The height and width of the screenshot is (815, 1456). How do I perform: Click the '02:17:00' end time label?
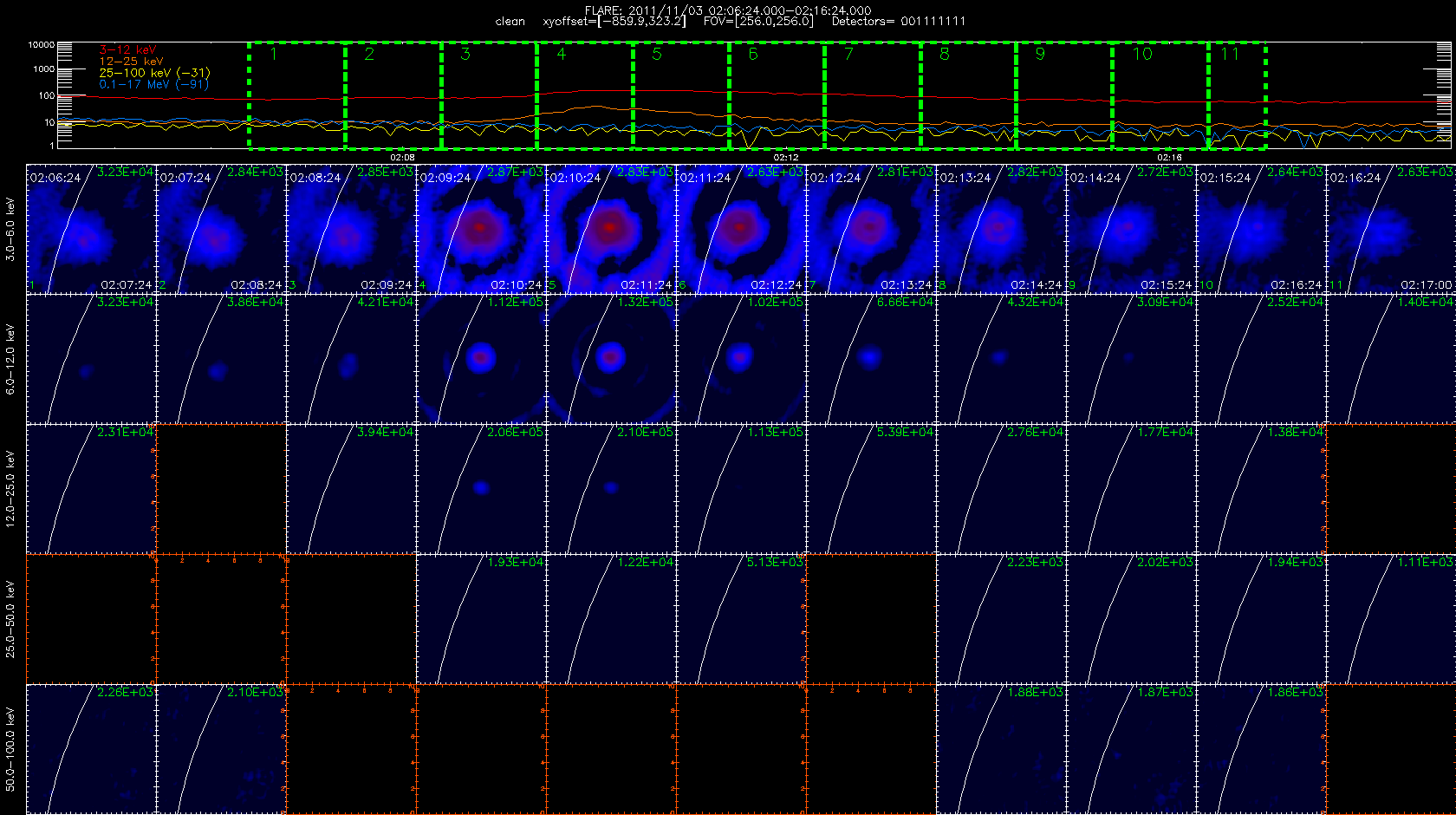pyautogui.click(x=1426, y=285)
